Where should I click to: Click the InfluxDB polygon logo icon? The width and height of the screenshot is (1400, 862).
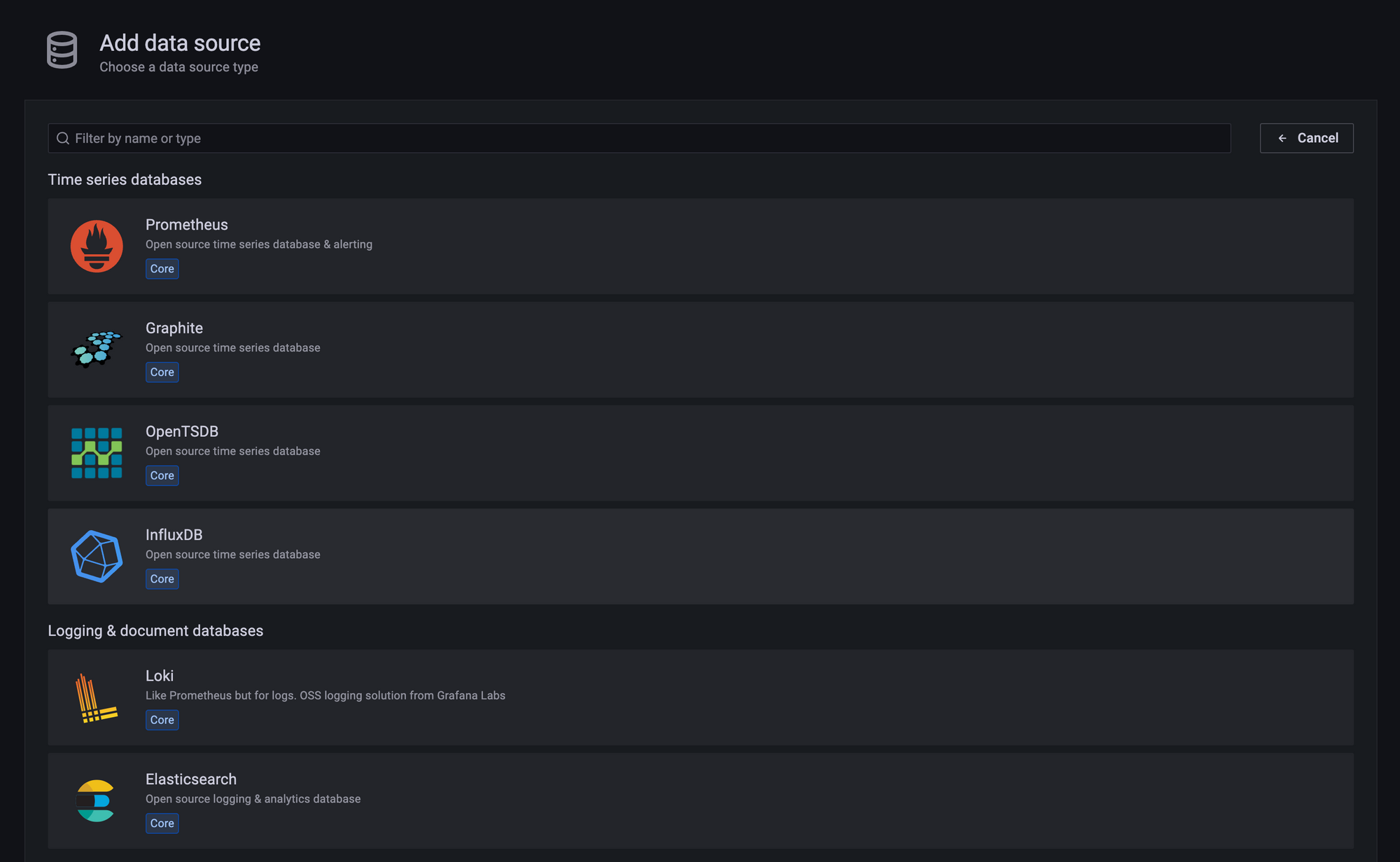point(97,557)
